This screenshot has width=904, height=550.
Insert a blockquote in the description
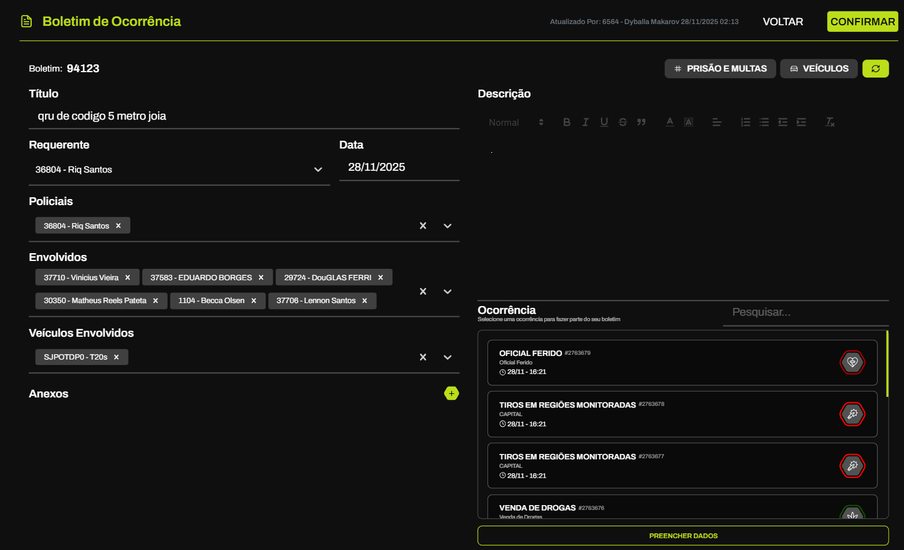641,122
